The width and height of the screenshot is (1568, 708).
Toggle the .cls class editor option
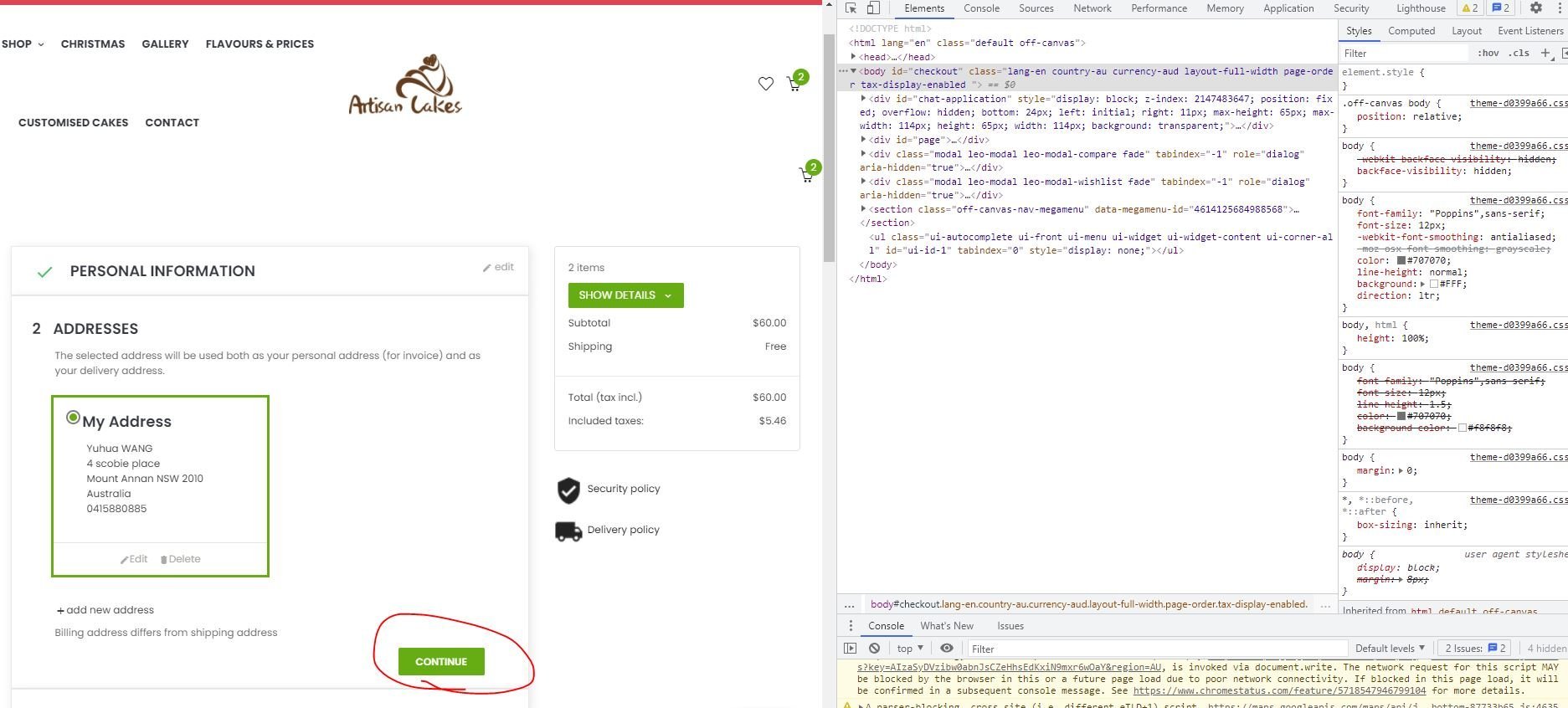1519,53
